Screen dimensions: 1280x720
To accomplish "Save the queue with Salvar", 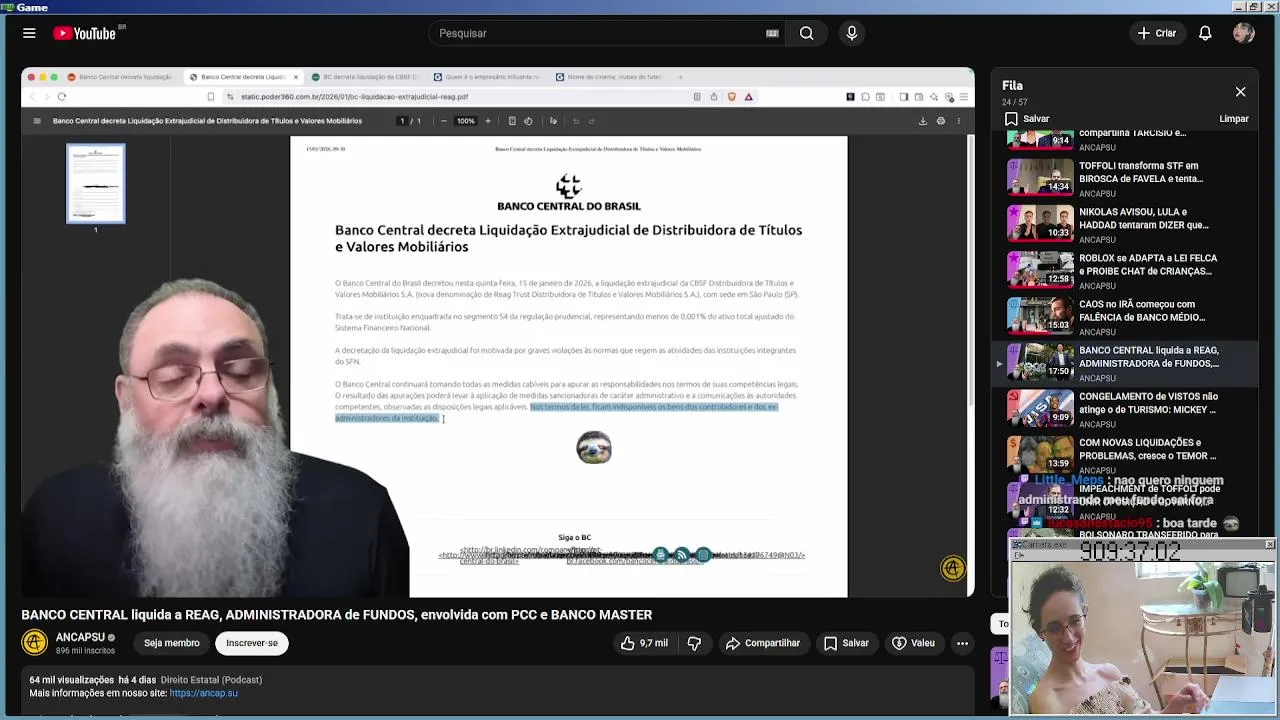I will (x=1027, y=118).
